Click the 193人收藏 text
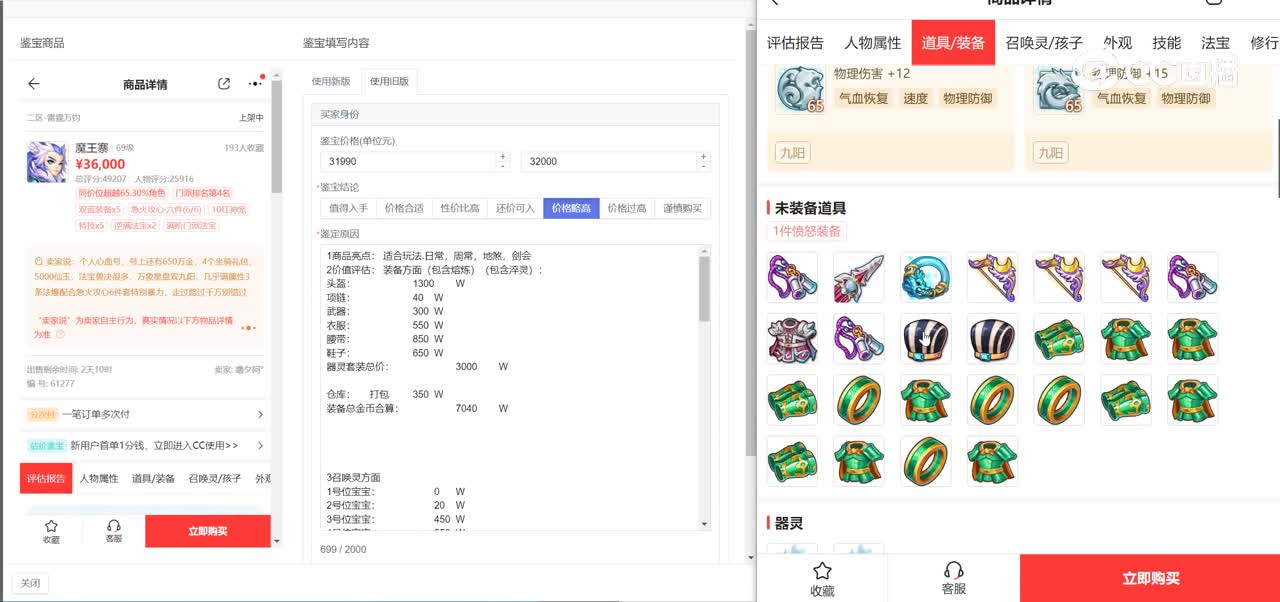 click(x=244, y=148)
